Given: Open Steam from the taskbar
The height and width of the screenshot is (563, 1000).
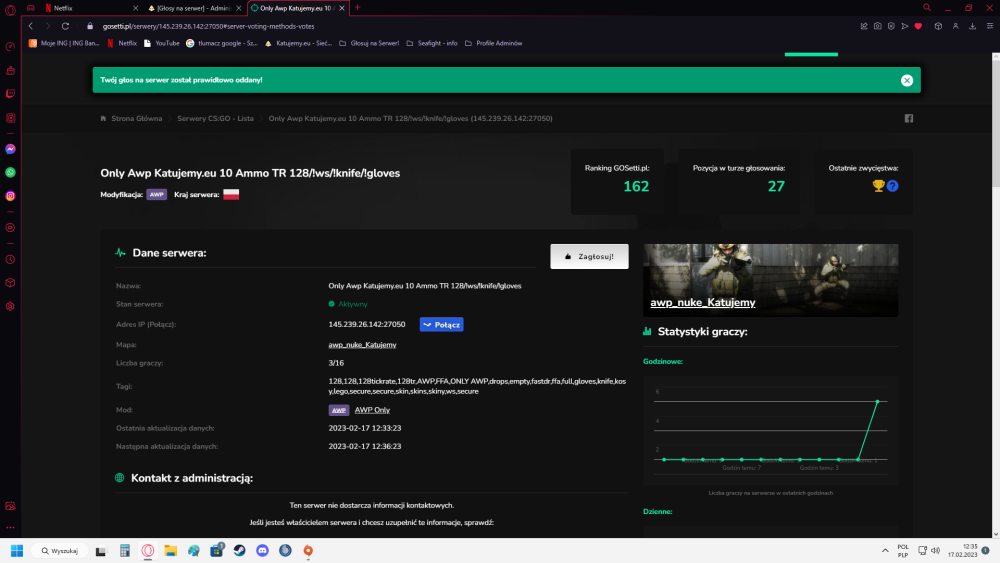Looking at the screenshot, I should pyautogui.click(x=239, y=550).
